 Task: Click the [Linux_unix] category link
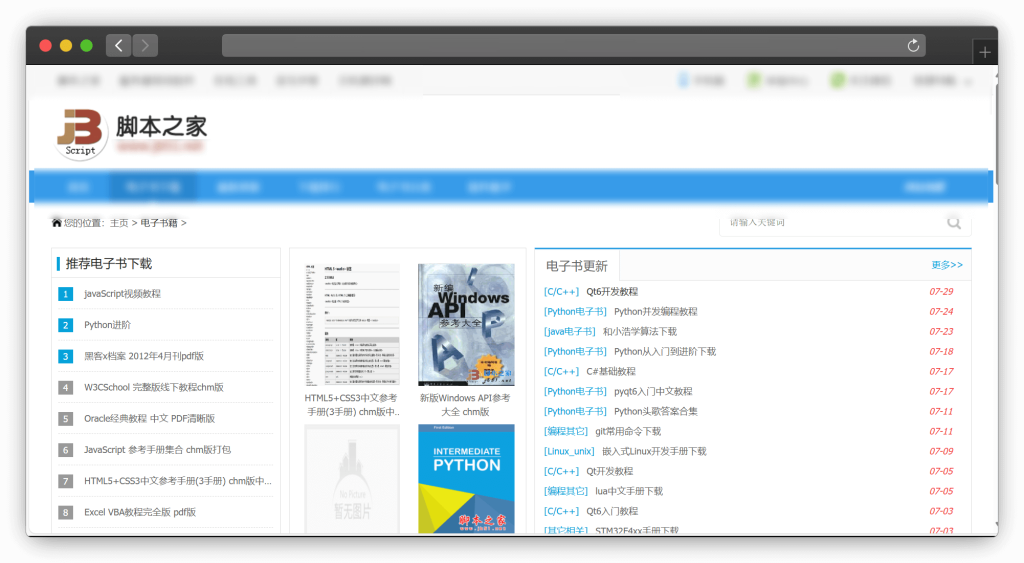[569, 451]
